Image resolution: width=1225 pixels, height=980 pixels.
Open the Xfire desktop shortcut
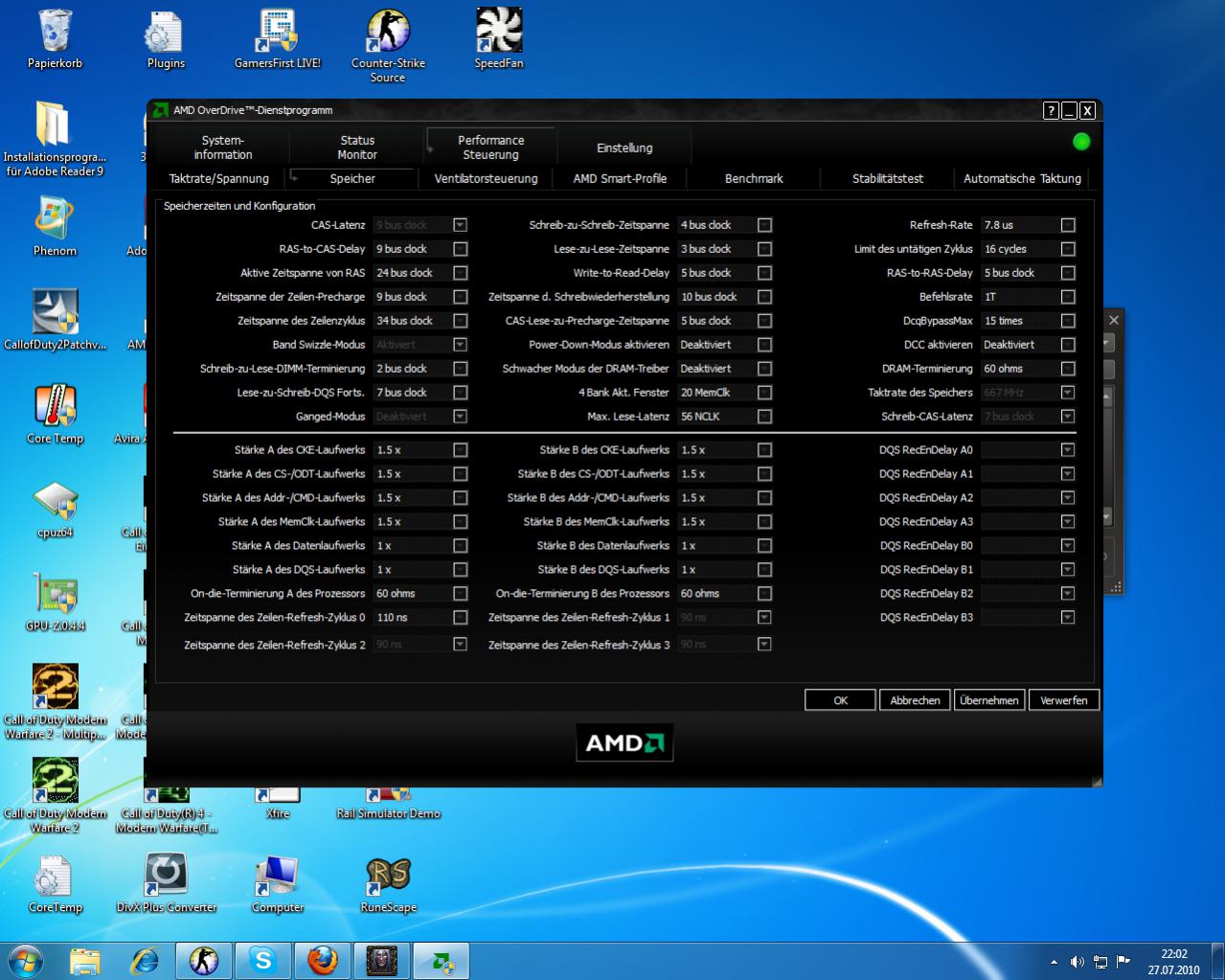(278, 803)
